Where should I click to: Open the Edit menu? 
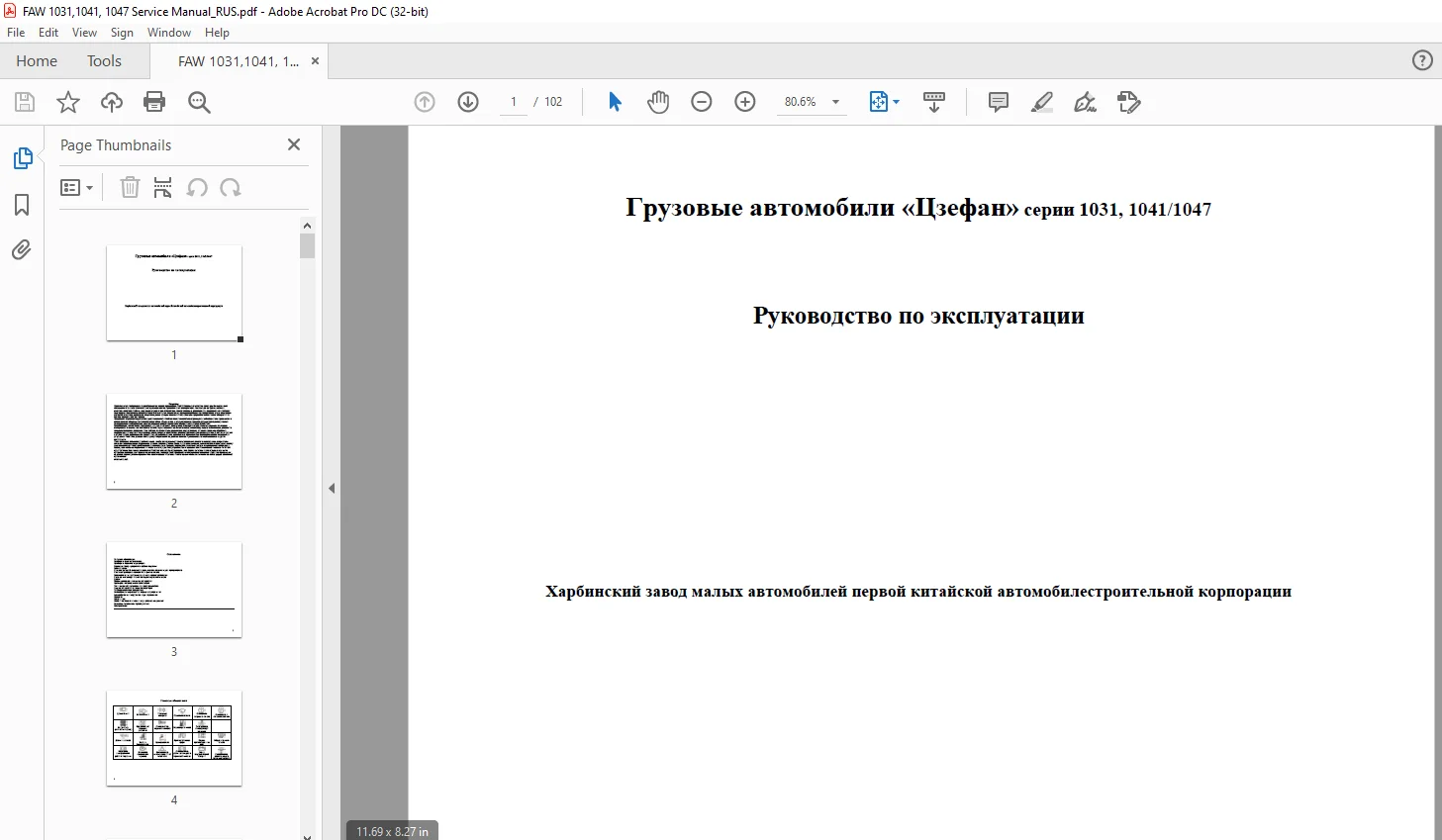(48, 33)
